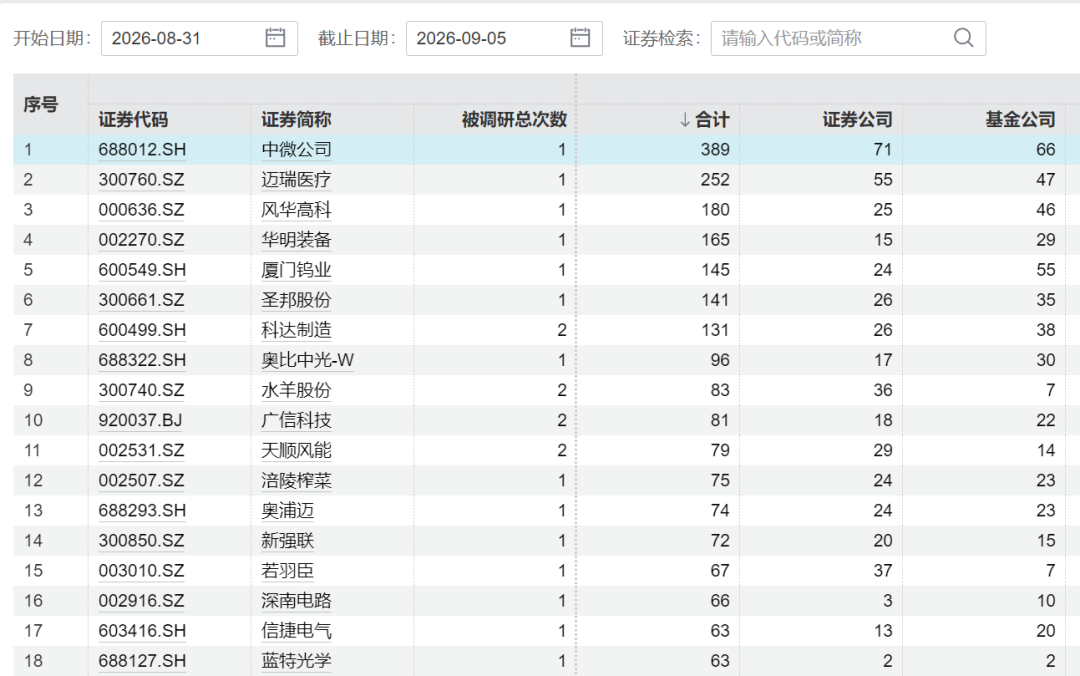Open the 广信科技 stock name link
This screenshot has width=1080, height=676.
coord(296,420)
